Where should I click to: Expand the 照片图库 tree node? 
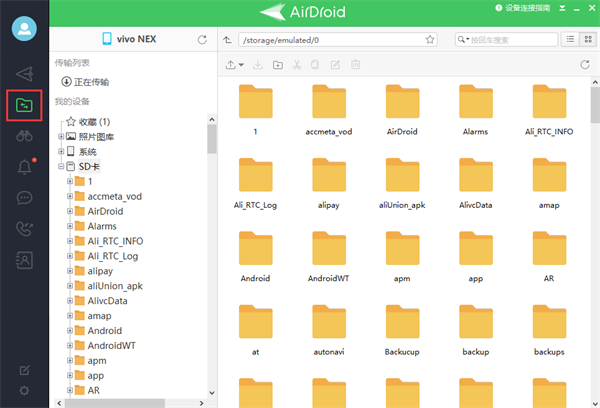(61, 136)
